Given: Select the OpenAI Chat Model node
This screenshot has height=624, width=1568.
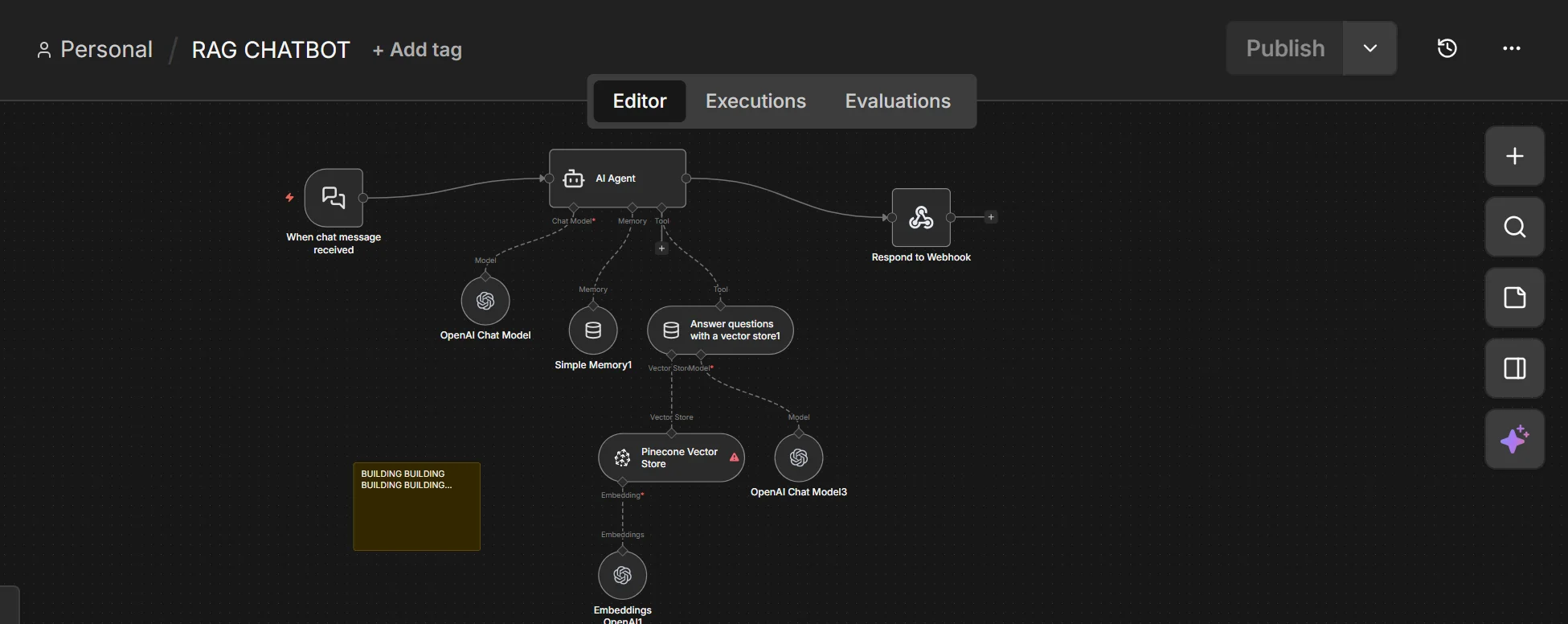Looking at the screenshot, I should click(485, 302).
